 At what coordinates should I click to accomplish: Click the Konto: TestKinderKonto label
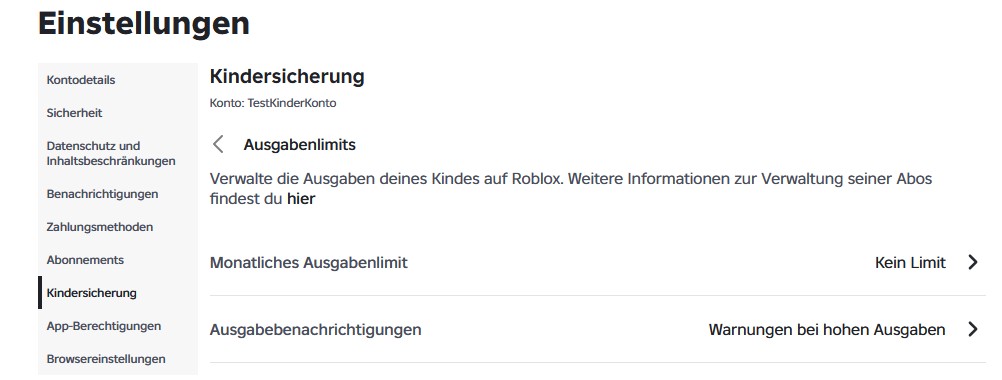point(273,103)
